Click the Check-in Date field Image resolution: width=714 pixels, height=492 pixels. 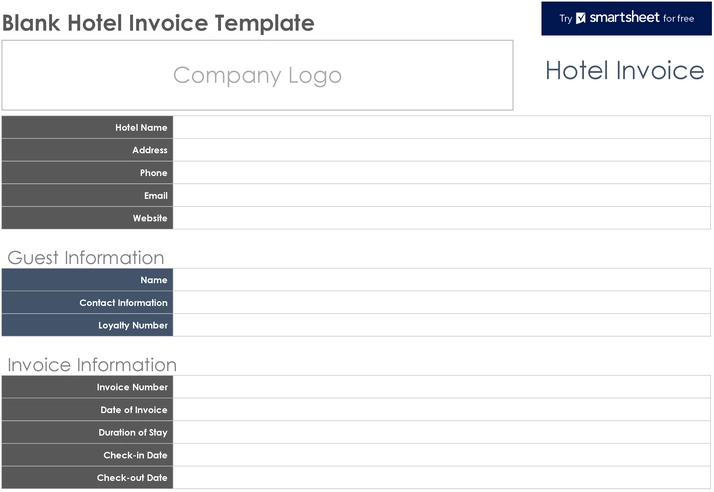441,455
